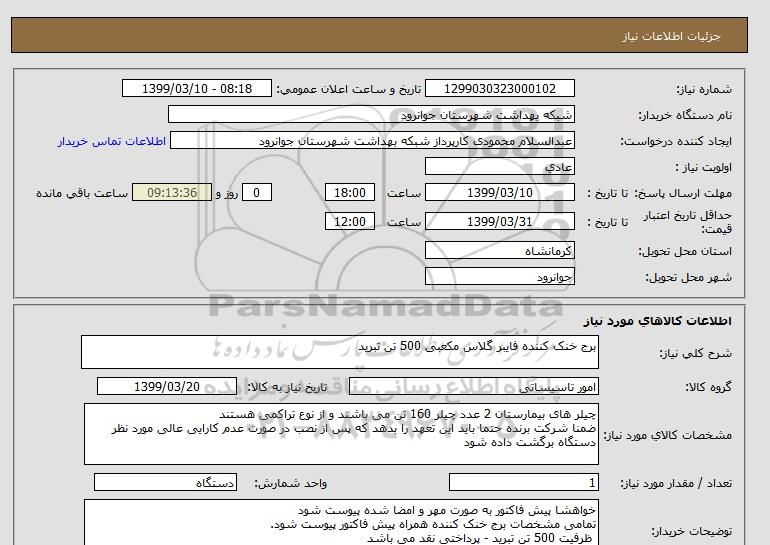Select the priority field عادی
The image size is (770, 545).
(499, 166)
